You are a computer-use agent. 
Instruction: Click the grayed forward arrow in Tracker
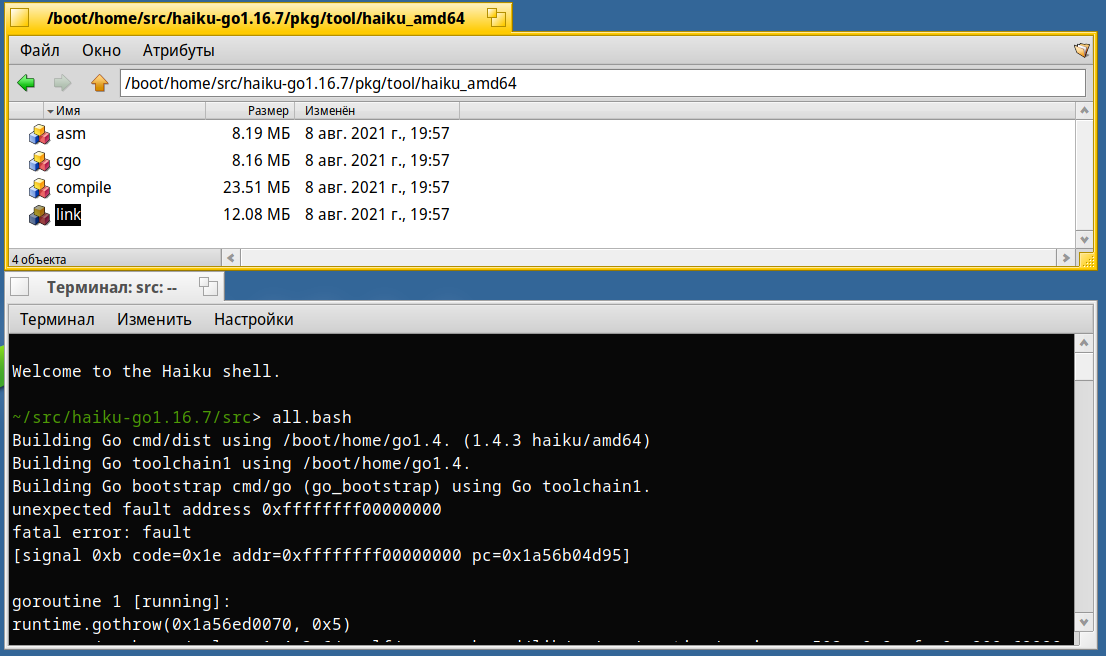(x=62, y=83)
